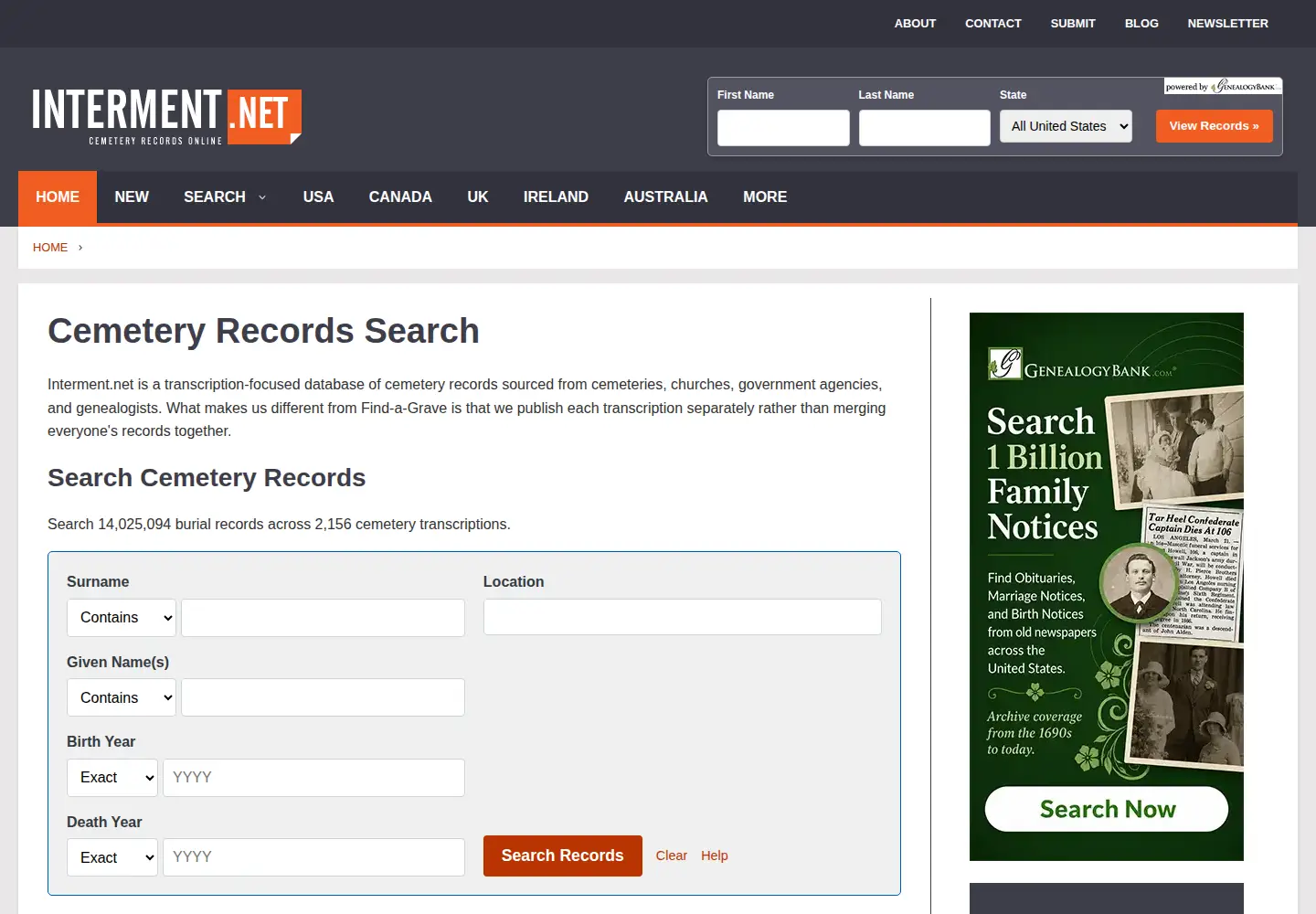Click the SUBMIT link in top bar

(x=1073, y=24)
